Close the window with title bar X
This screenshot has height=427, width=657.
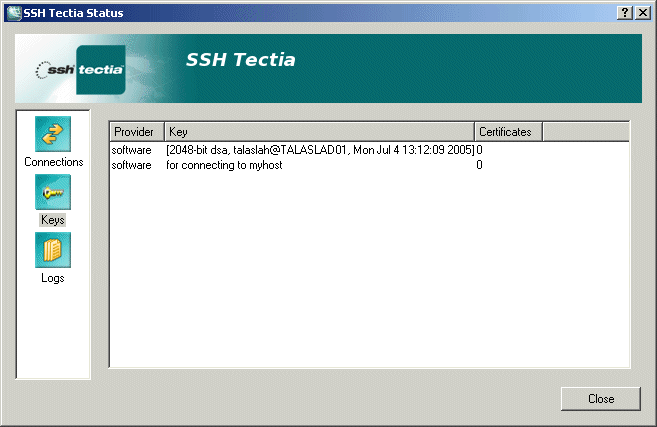coord(643,11)
